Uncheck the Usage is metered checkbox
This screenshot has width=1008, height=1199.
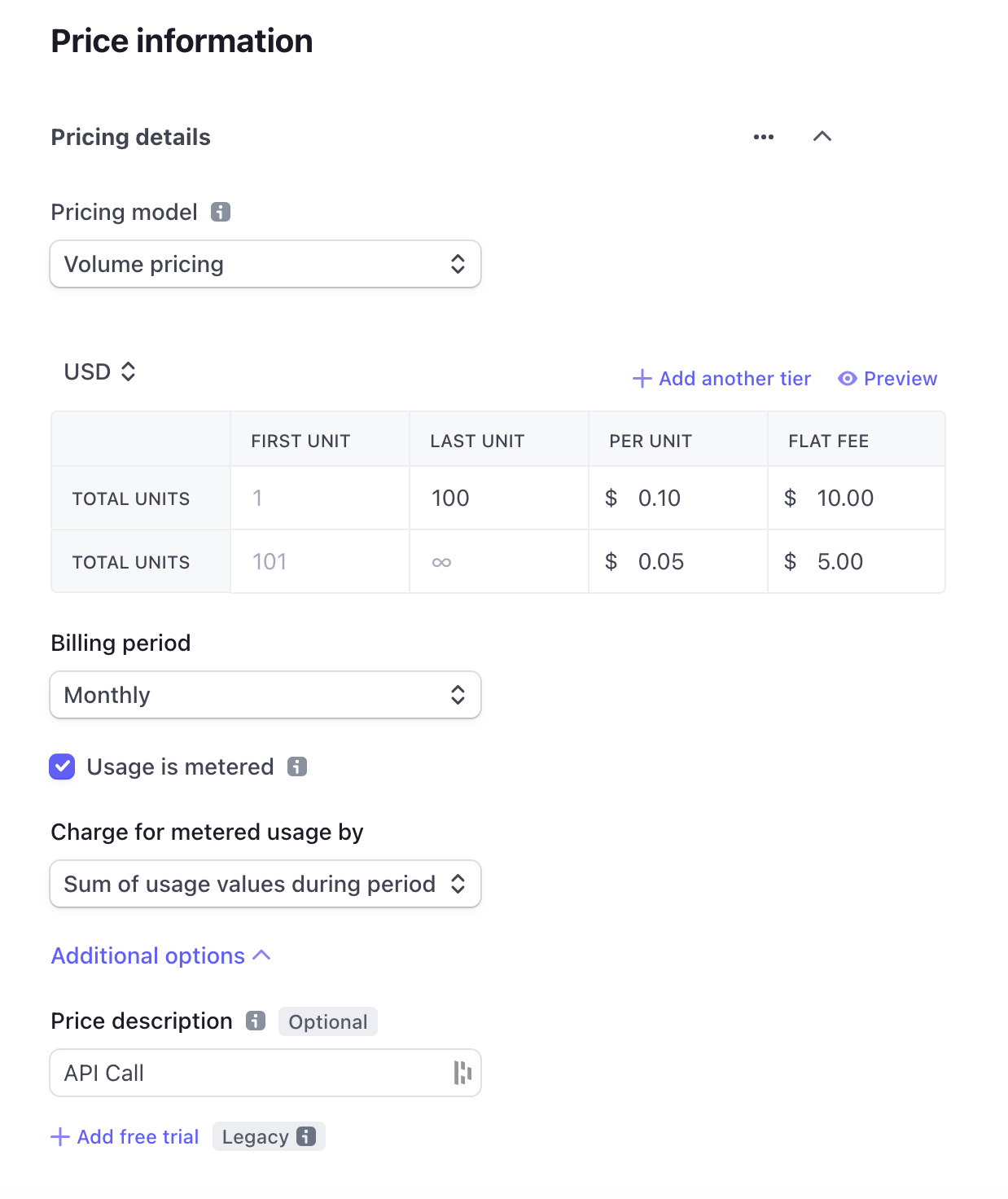[x=61, y=766]
